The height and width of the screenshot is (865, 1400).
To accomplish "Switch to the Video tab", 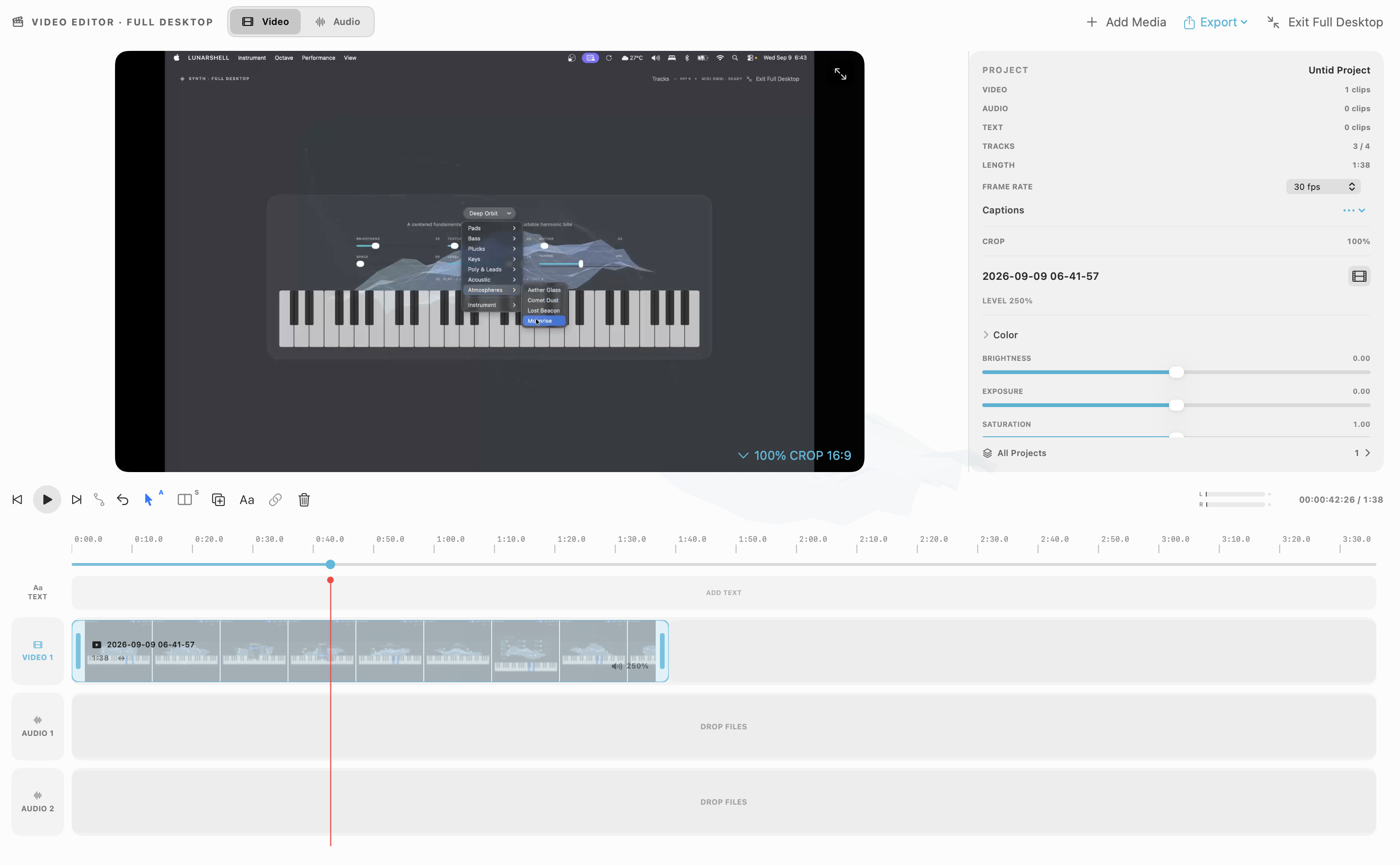I will pyautogui.click(x=265, y=22).
